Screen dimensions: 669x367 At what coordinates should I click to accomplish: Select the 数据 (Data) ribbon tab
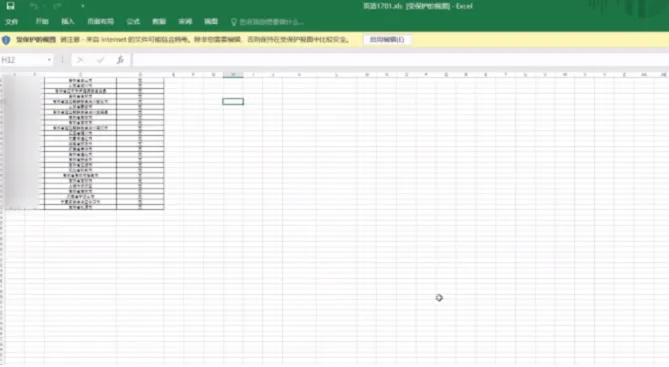click(159, 21)
